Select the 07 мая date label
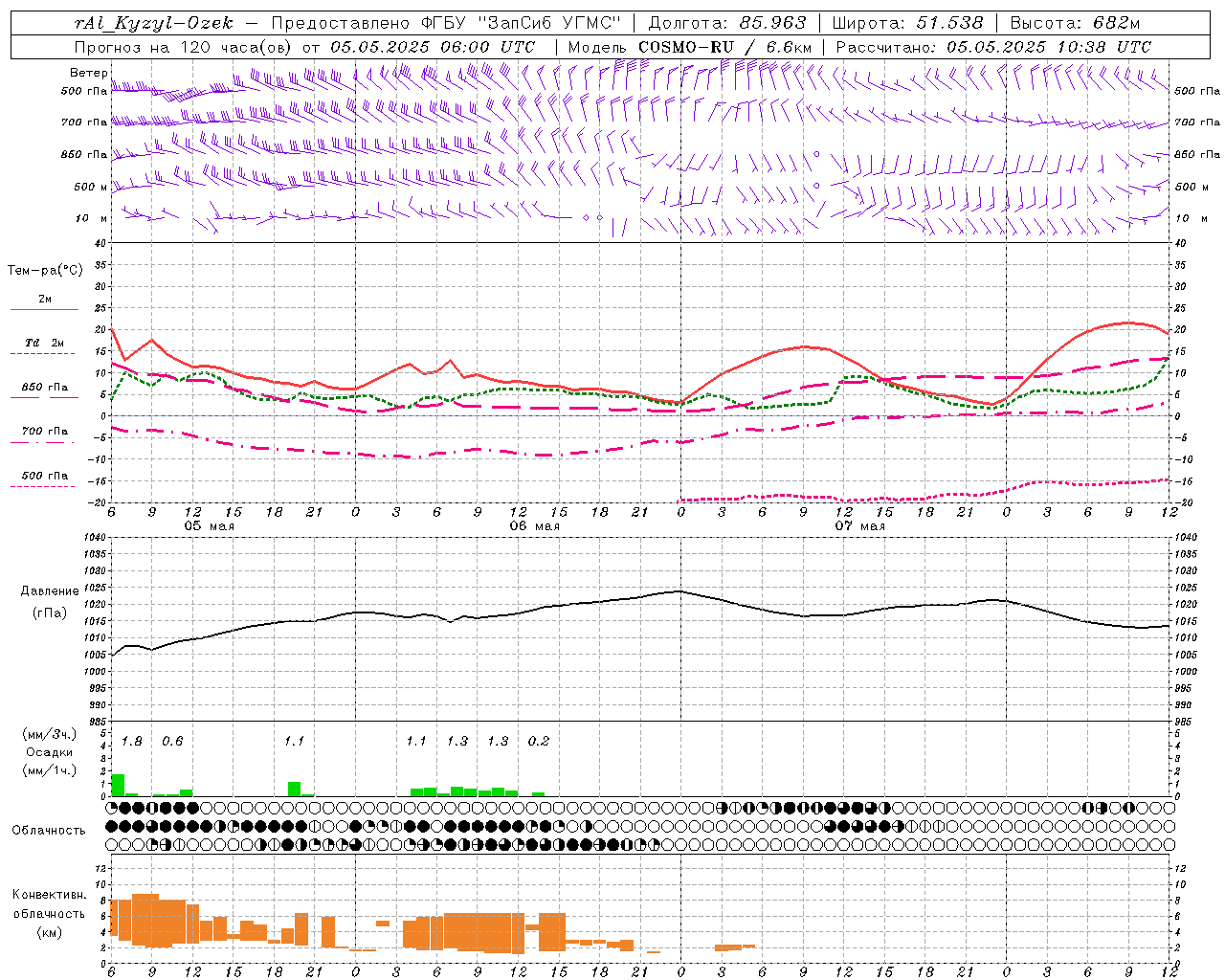1225x980 pixels. pos(859,526)
